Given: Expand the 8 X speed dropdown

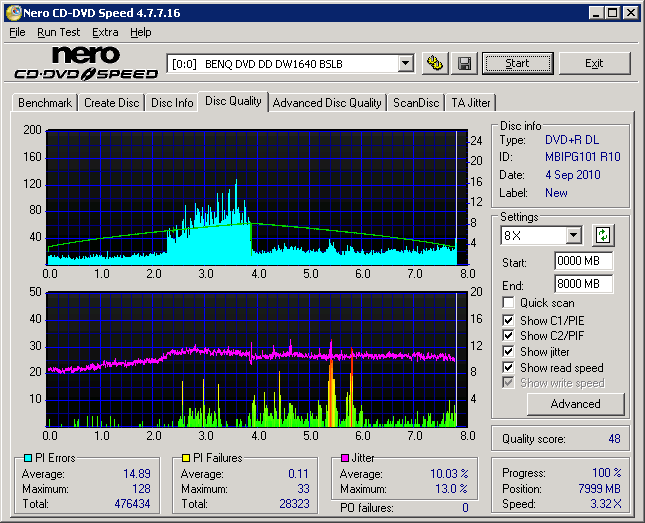Looking at the screenshot, I should (x=573, y=236).
